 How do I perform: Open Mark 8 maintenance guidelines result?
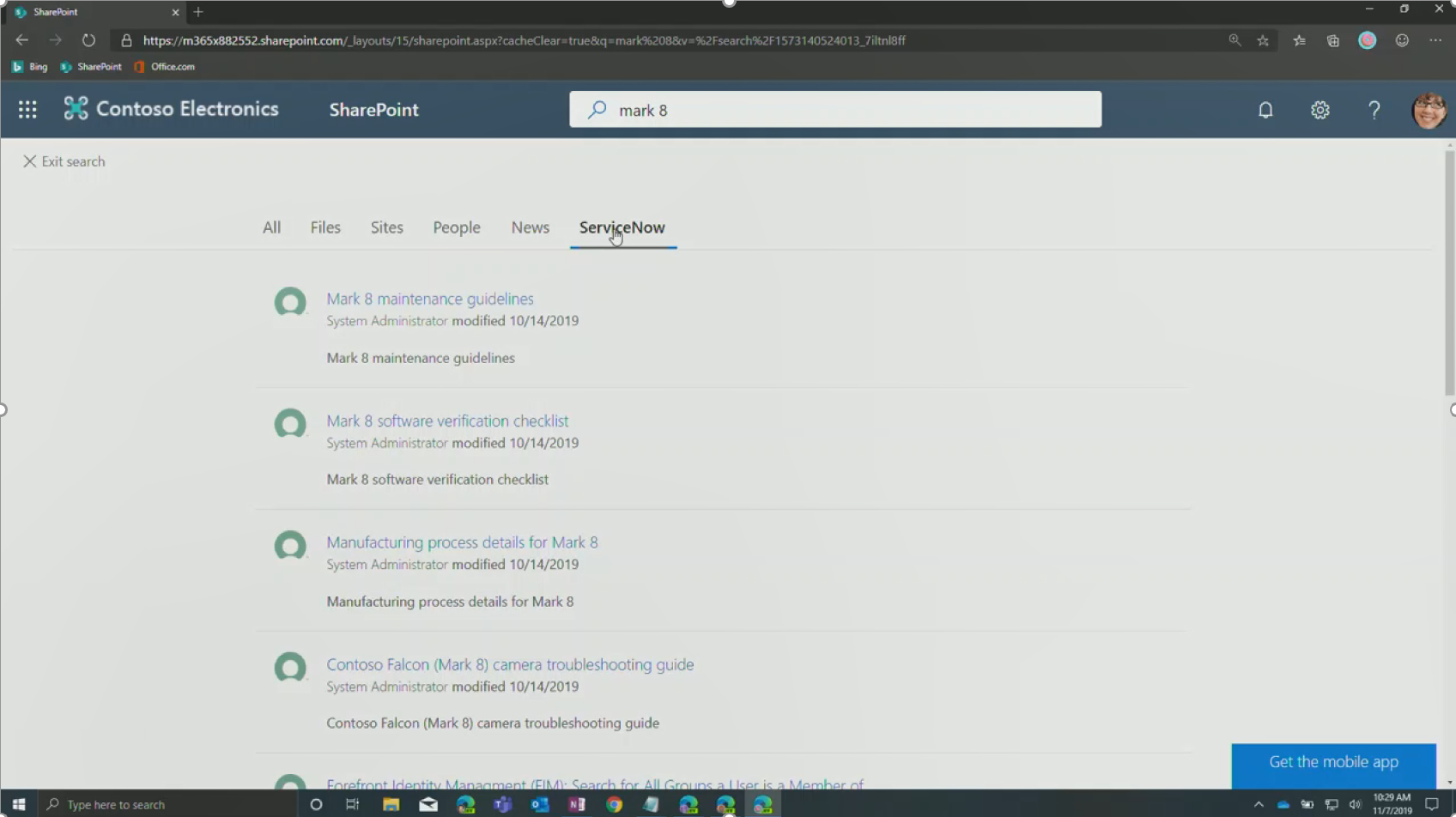pos(430,299)
